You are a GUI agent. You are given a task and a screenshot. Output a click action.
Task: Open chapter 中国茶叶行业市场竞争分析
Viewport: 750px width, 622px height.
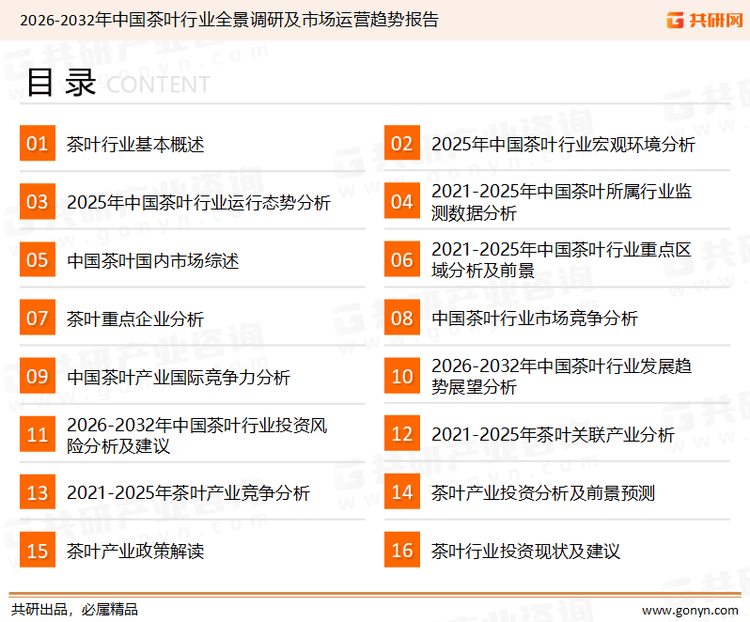[534, 319]
